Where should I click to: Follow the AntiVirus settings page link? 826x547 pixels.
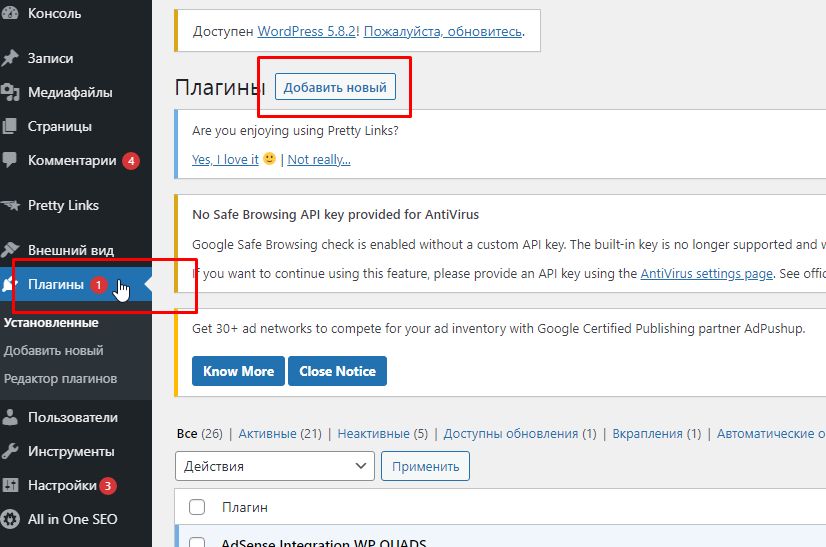click(706, 273)
